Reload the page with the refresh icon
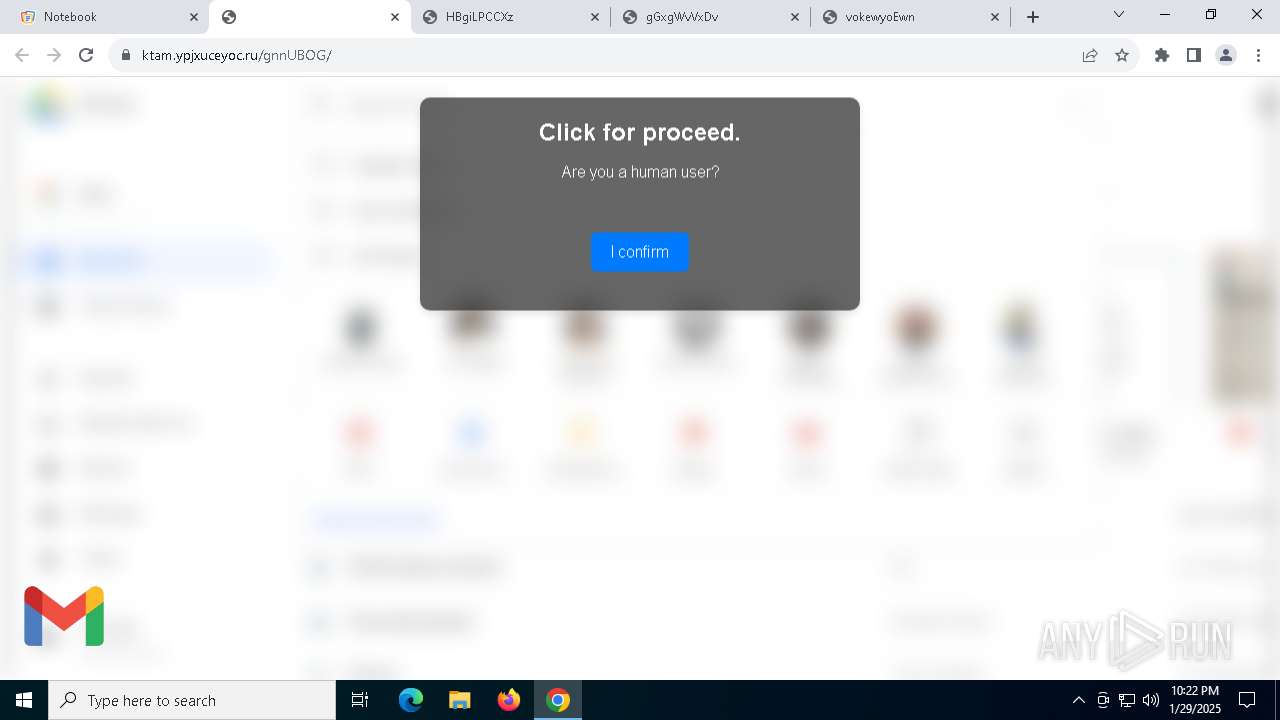This screenshot has width=1280, height=720. (x=86, y=55)
